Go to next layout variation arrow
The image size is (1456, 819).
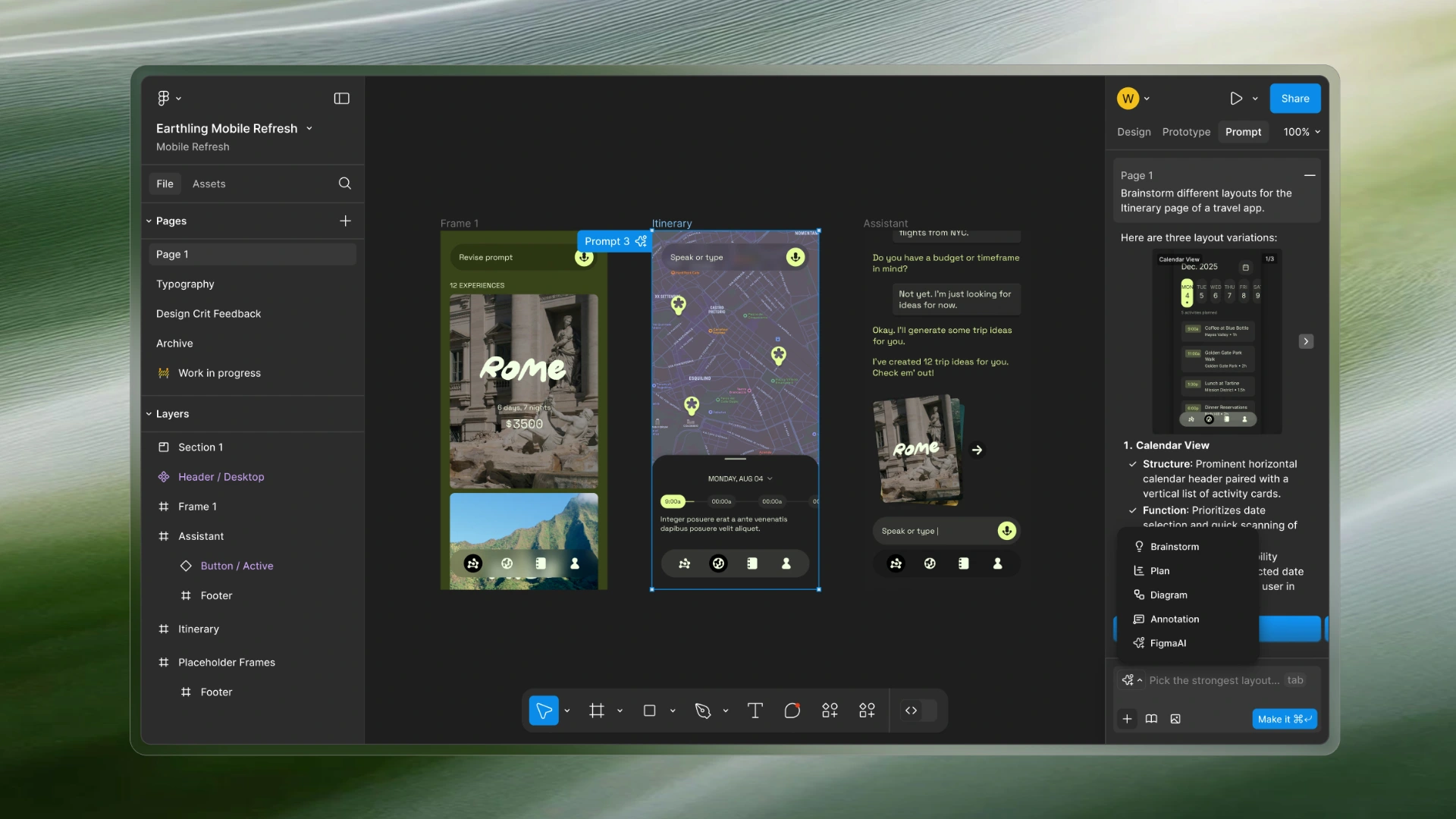pyautogui.click(x=1306, y=341)
